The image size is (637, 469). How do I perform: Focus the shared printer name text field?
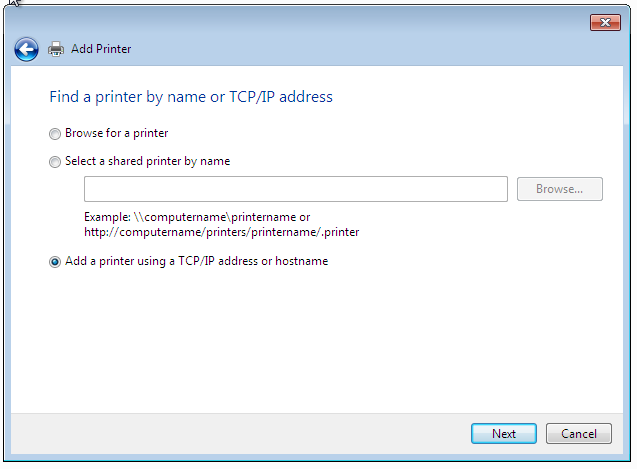tap(296, 189)
